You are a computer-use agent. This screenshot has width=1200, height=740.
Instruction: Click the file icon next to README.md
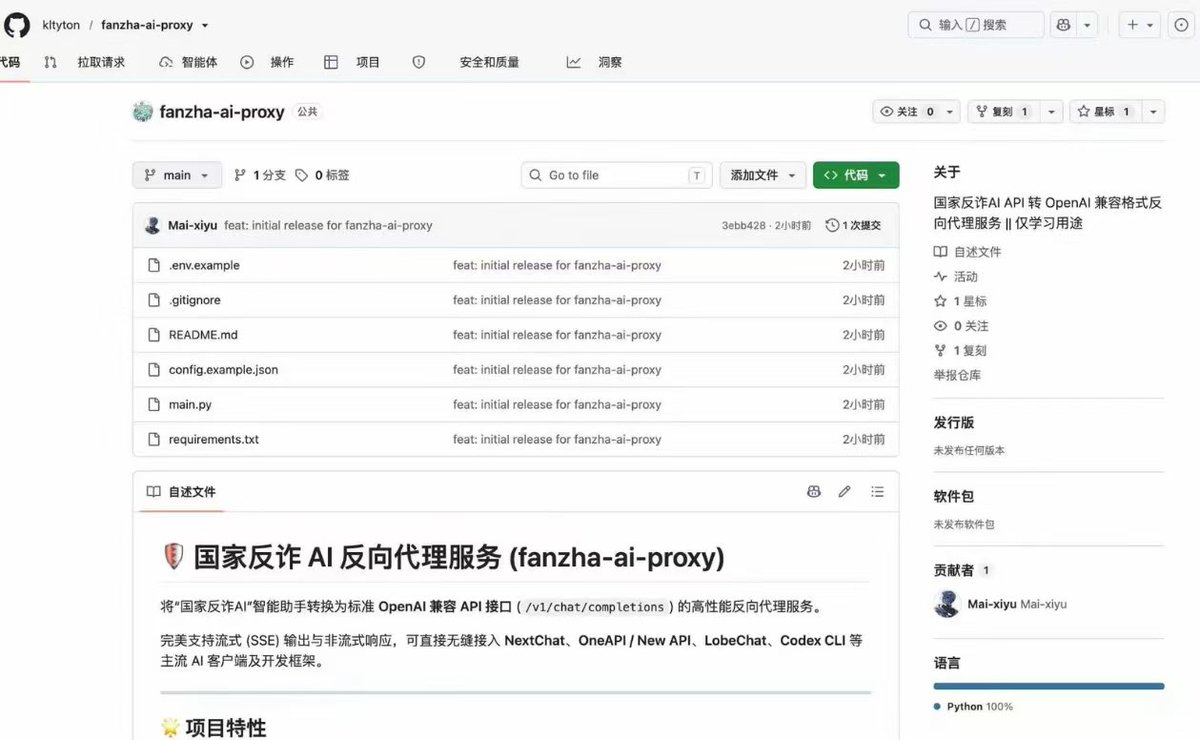(154, 335)
